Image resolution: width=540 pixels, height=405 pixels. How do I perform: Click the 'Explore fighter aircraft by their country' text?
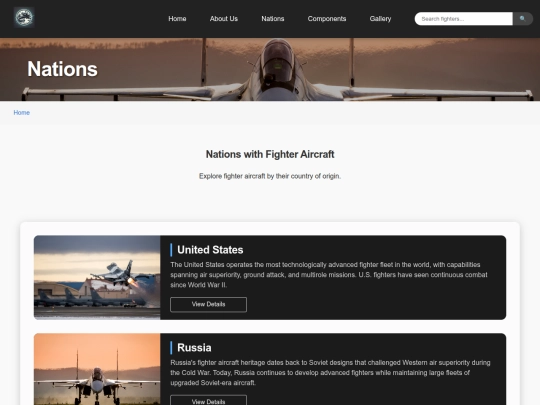coord(270,176)
